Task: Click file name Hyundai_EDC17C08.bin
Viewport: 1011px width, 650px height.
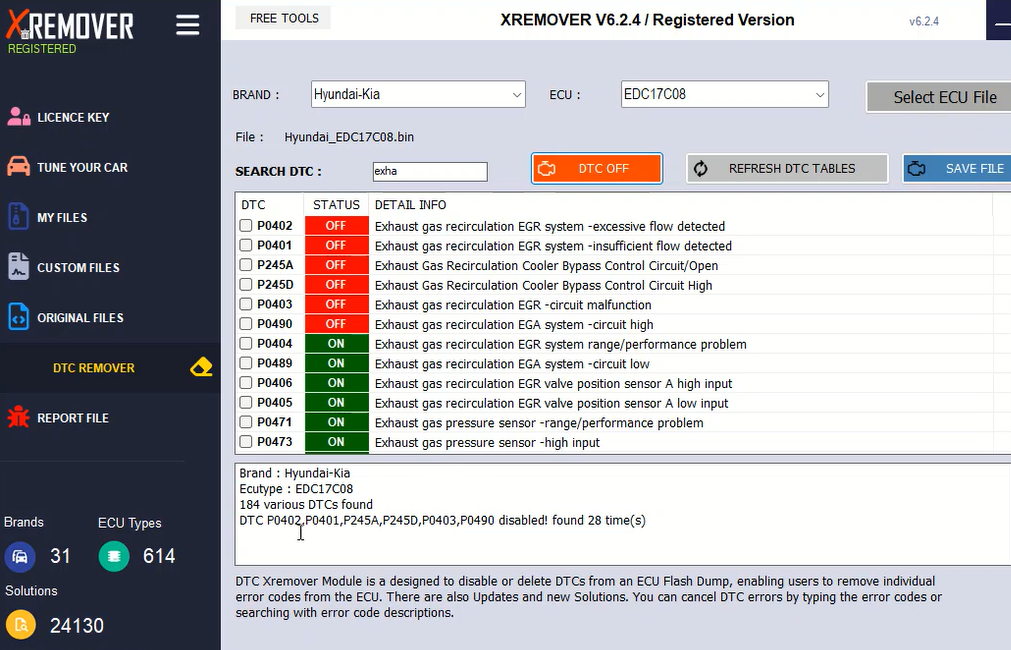Action: pyautogui.click(x=349, y=137)
